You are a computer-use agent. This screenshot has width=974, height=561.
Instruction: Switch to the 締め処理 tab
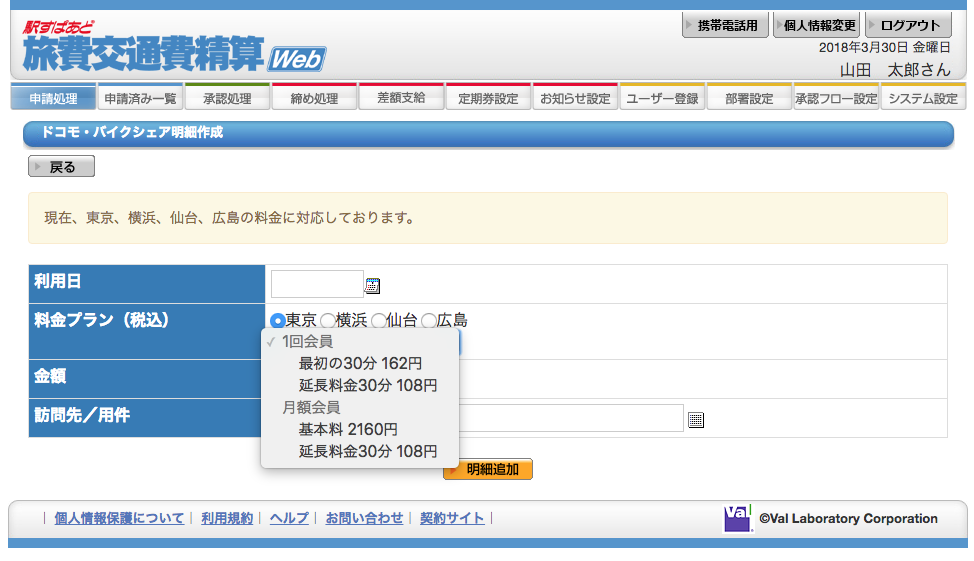[314, 98]
